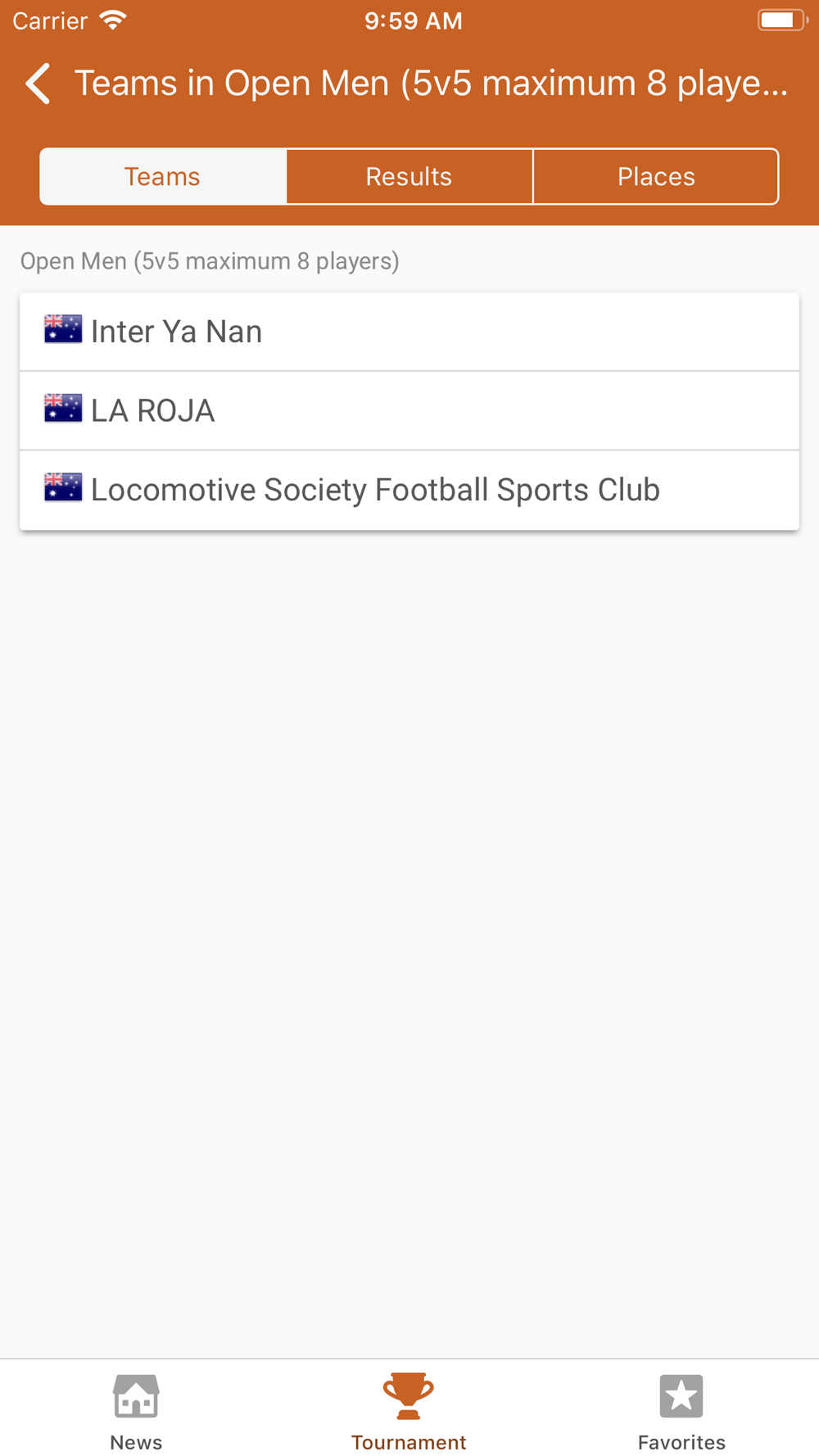The width and height of the screenshot is (819, 1456).
Task: Tap the Tournament trophy icon
Action: [x=409, y=1395]
